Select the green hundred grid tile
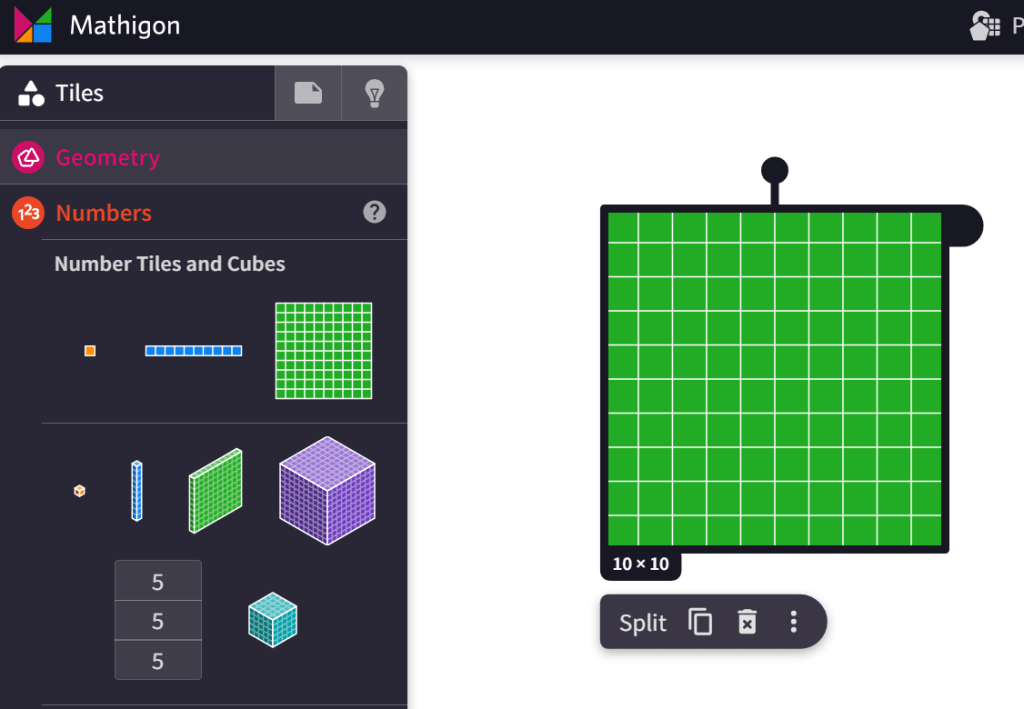The height and width of the screenshot is (709, 1024). (323, 351)
